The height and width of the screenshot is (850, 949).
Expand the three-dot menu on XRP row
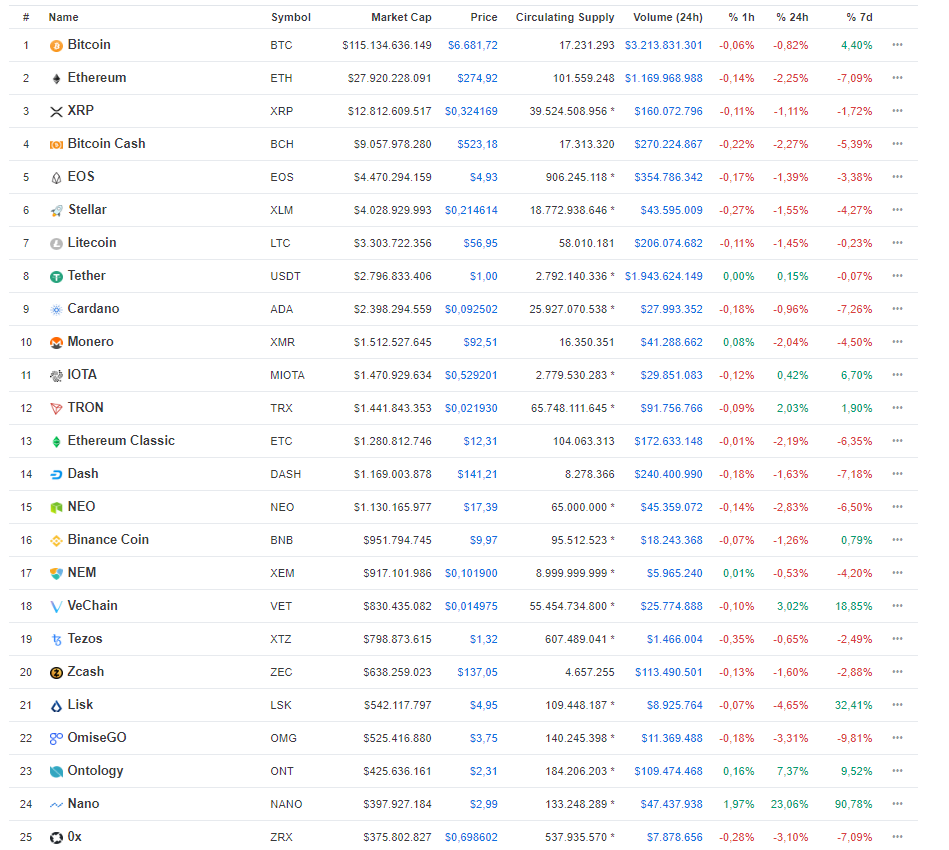[898, 111]
